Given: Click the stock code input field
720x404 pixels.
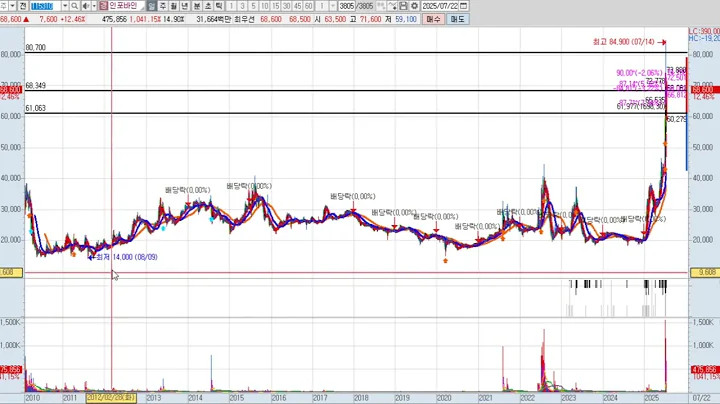Looking at the screenshot, I should [x=45, y=6].
